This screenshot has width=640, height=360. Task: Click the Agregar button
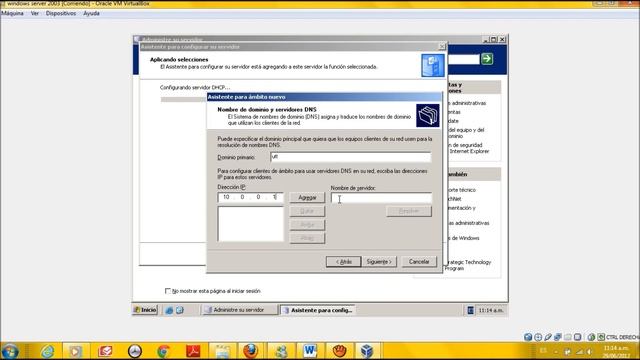coord(307,198)
